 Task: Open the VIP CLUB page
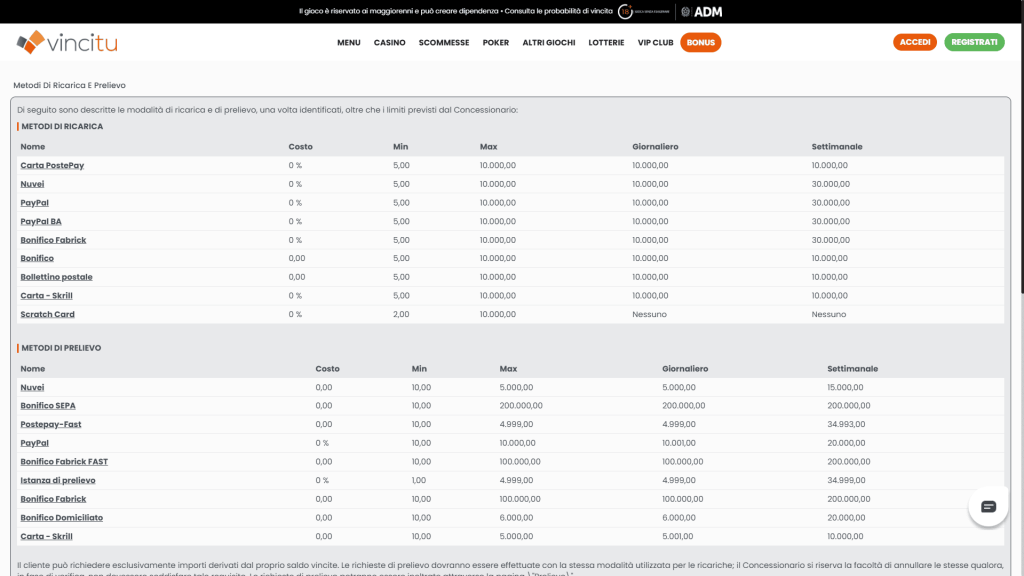click(x=655, y=43)
